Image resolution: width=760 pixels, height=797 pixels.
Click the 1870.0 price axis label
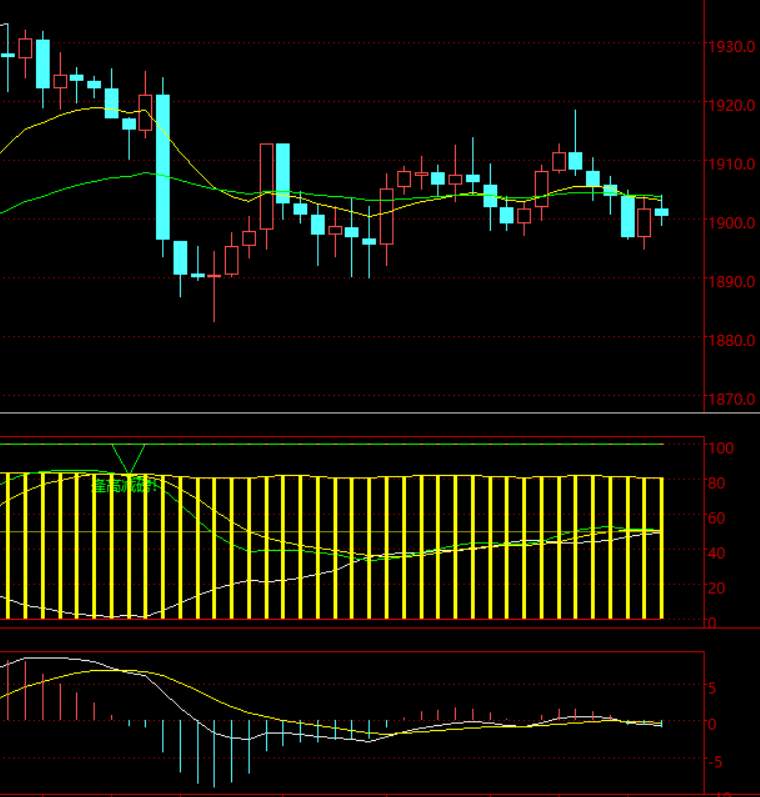732,399
